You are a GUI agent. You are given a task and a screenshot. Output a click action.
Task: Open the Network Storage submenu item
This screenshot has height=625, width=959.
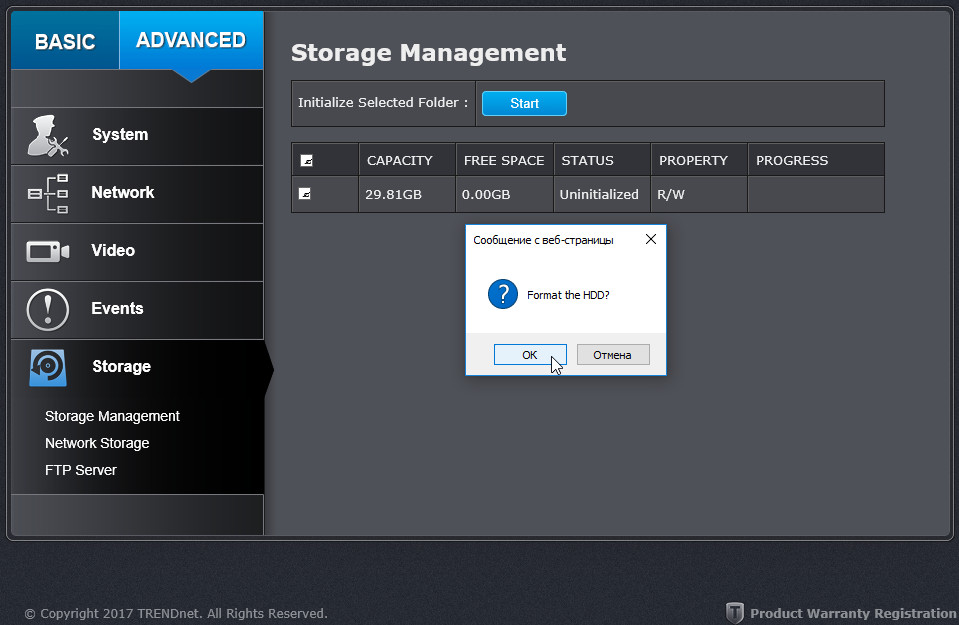97,443
